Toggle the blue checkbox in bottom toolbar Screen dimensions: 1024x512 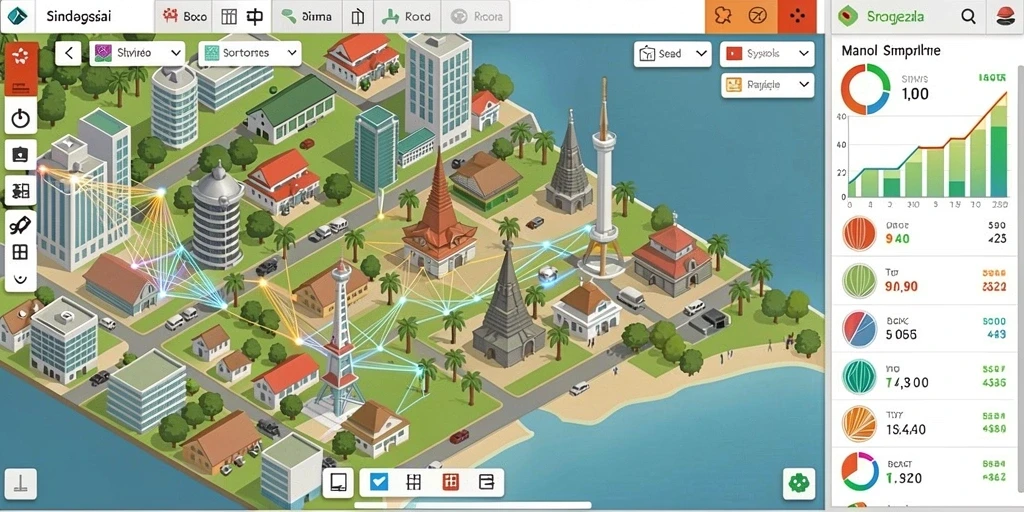click(379, 483)
